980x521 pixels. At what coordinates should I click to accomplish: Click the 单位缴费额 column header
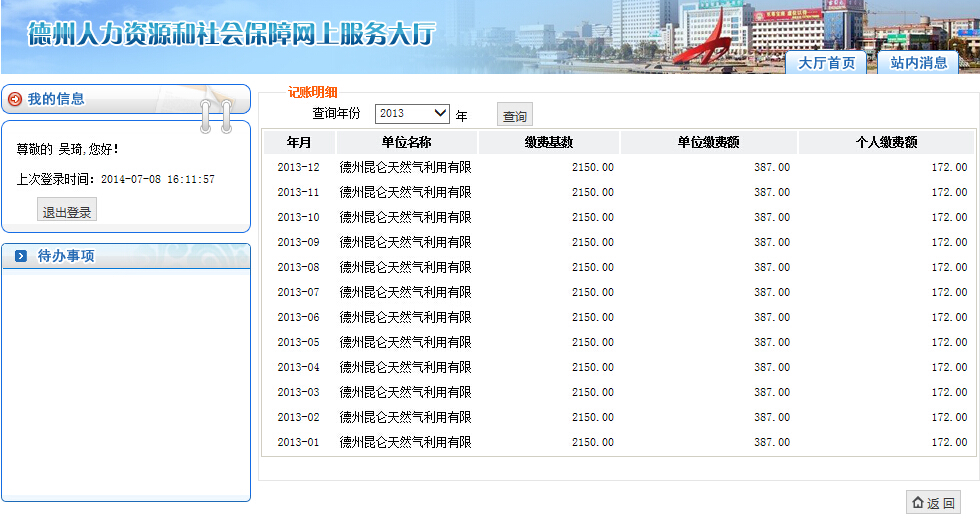tap(707, 143)
